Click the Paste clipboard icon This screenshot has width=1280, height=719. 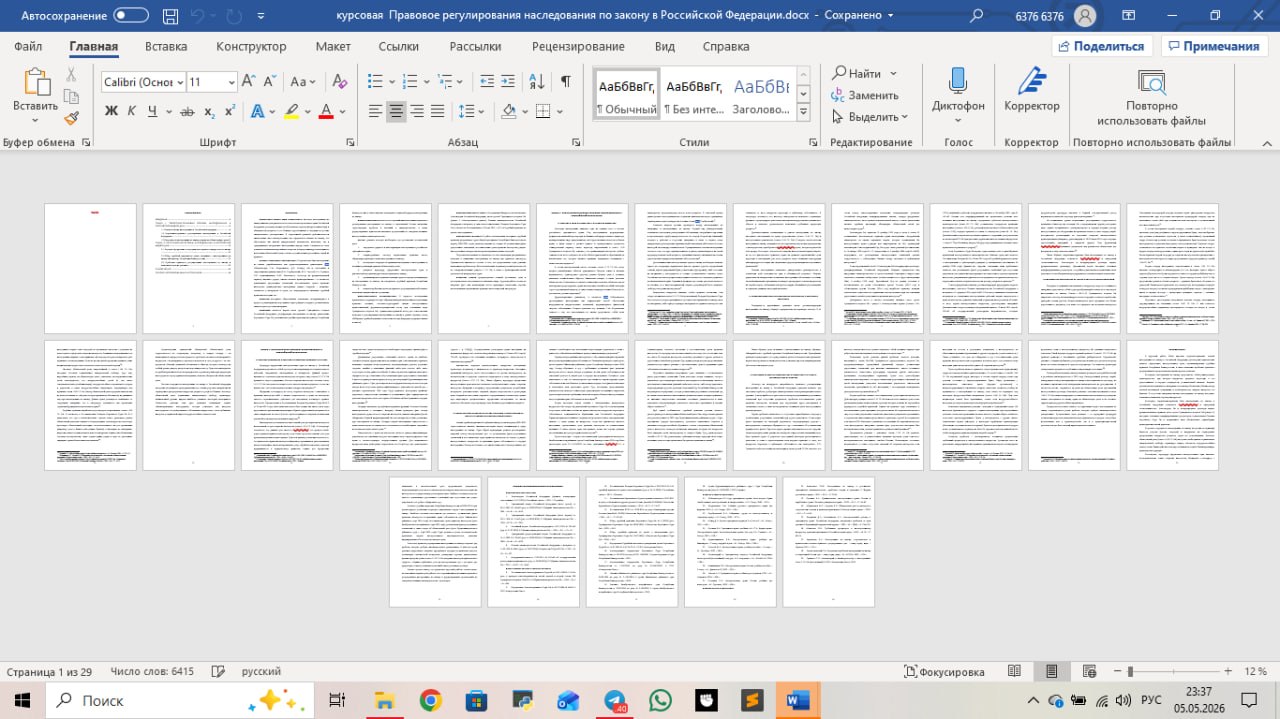36,82
